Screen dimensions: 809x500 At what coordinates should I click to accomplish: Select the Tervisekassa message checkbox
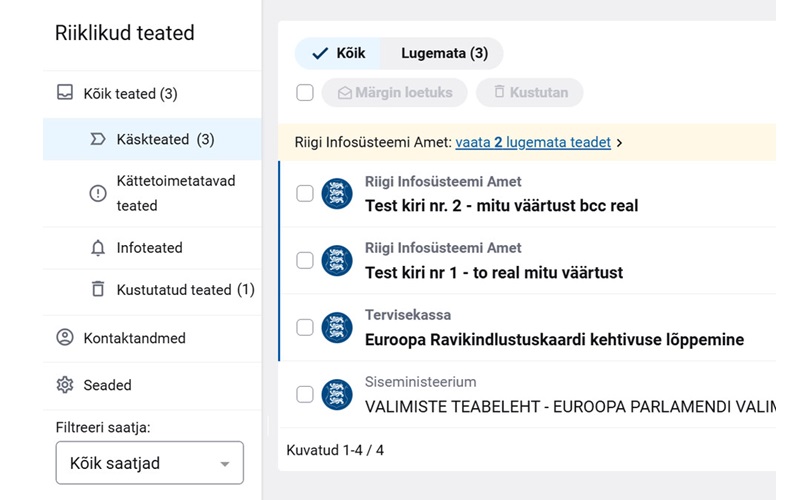coord(305,327)
